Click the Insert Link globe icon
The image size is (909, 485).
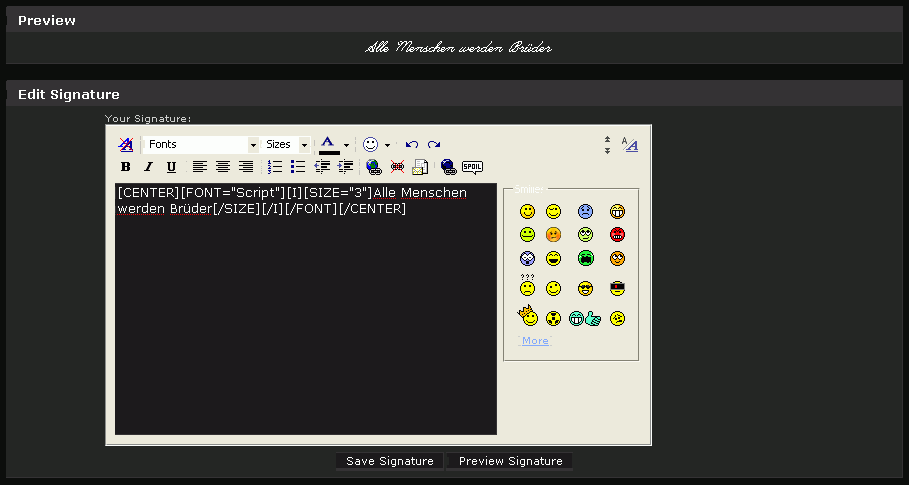(373, 167)
